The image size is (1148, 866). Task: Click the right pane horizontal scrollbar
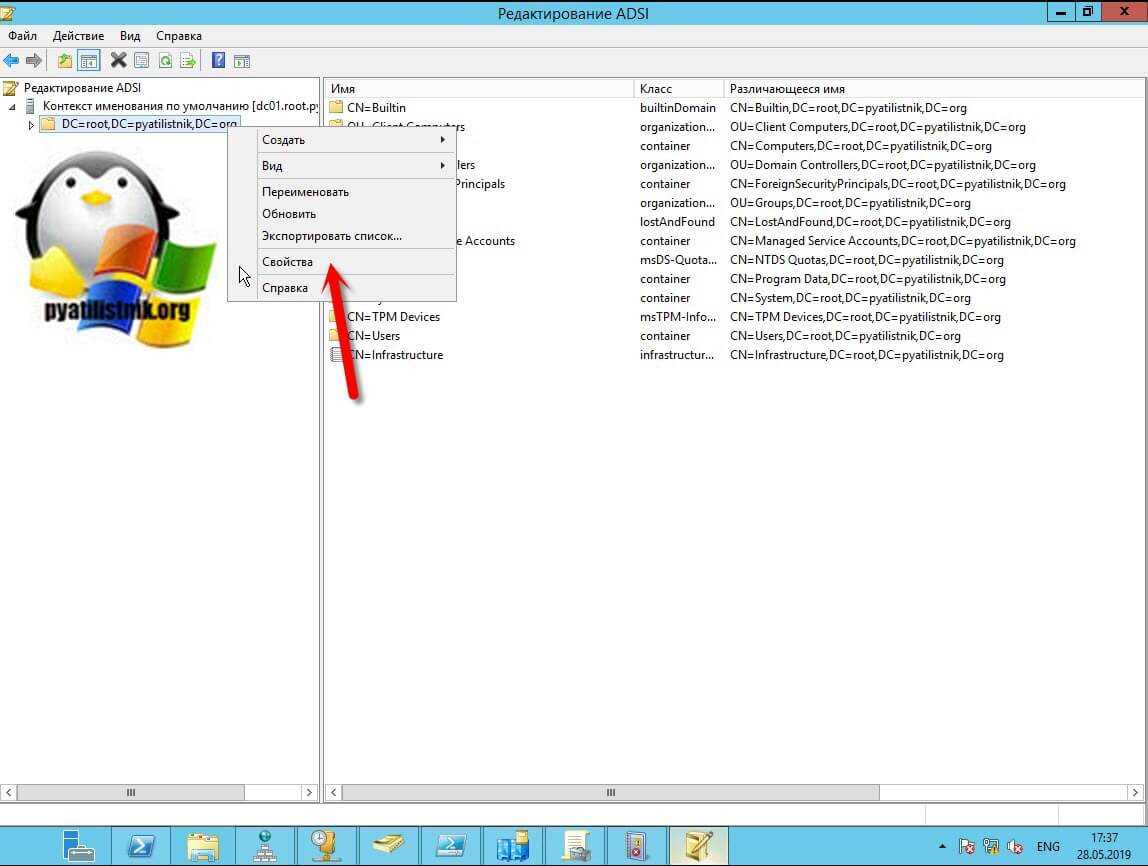tap(610, 793)
